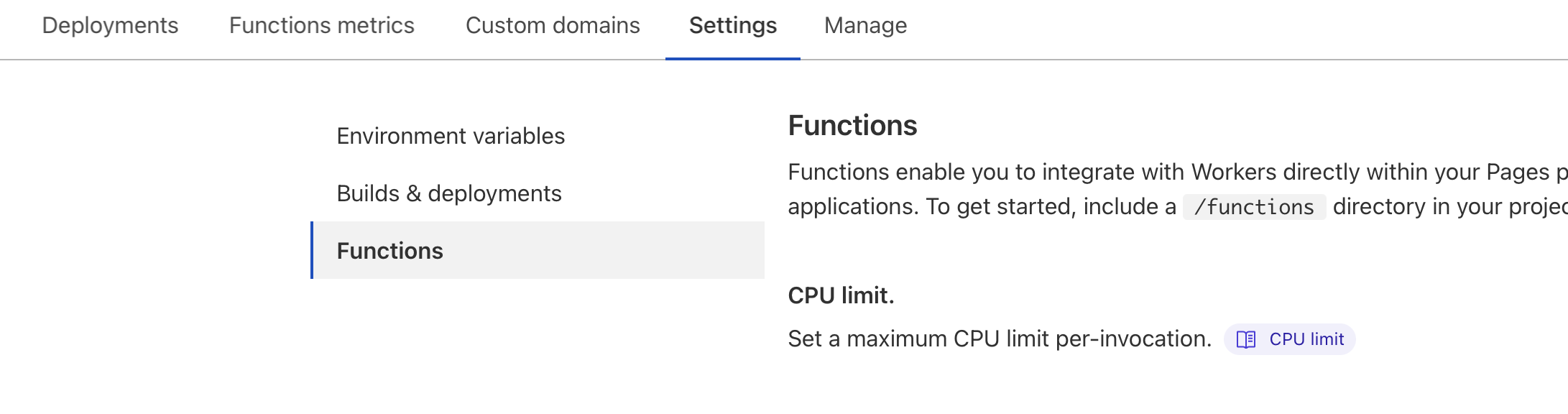
Task: Open Builds & deployments settings section
Action: [449, 193]
